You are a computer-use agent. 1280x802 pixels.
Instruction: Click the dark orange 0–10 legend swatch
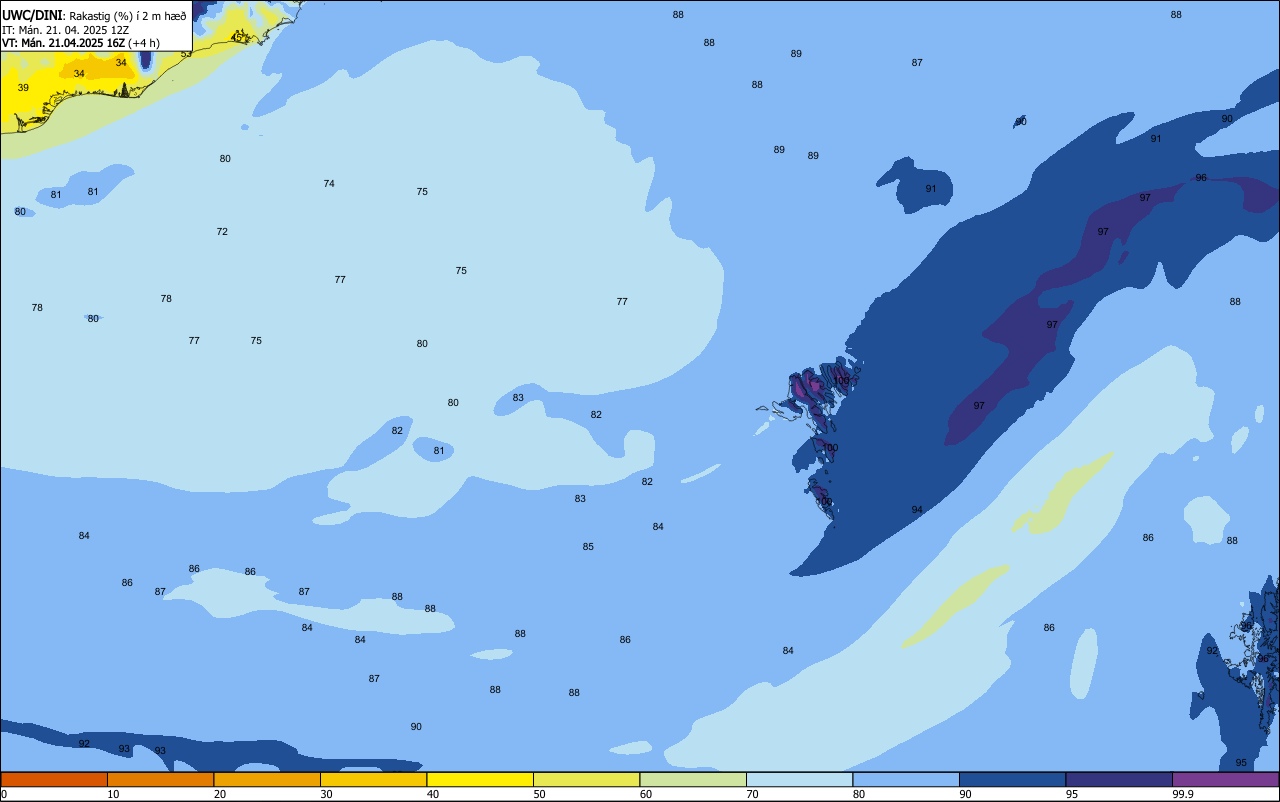coord(54,779)
